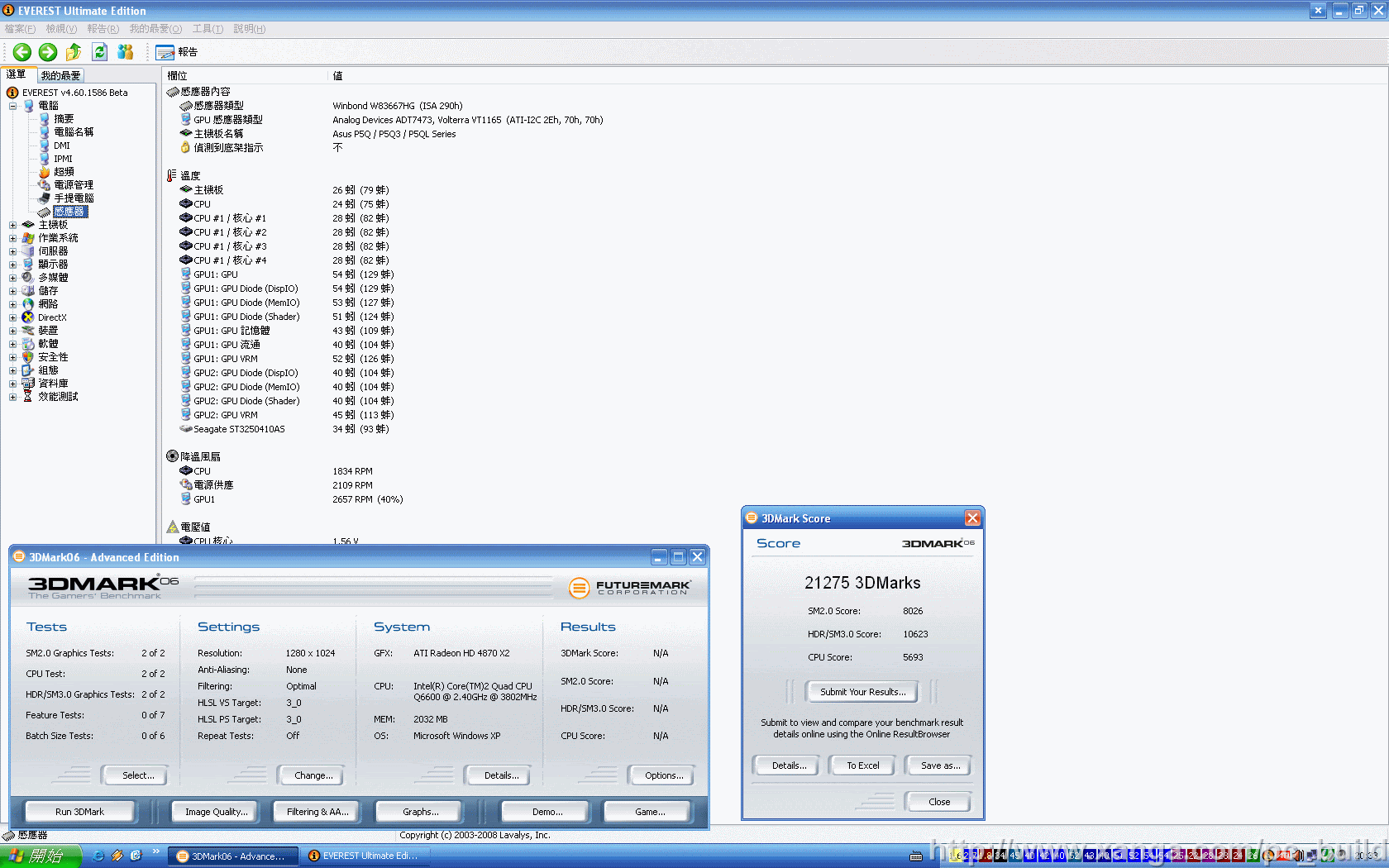The image size is (1389, 868).
Task: Click the 21275 3DMarks score text
Action: coord(862,583)
